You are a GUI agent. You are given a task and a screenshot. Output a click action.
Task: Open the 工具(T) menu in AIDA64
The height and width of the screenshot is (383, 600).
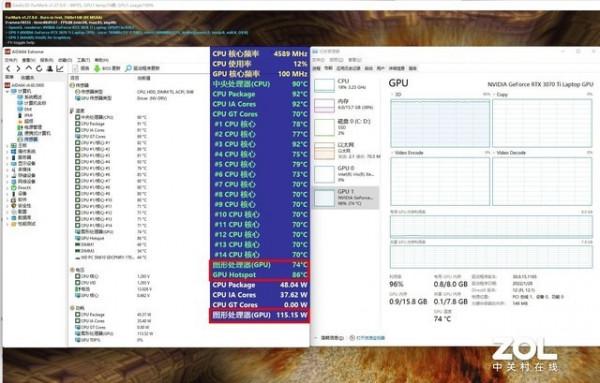pos(83,60)
